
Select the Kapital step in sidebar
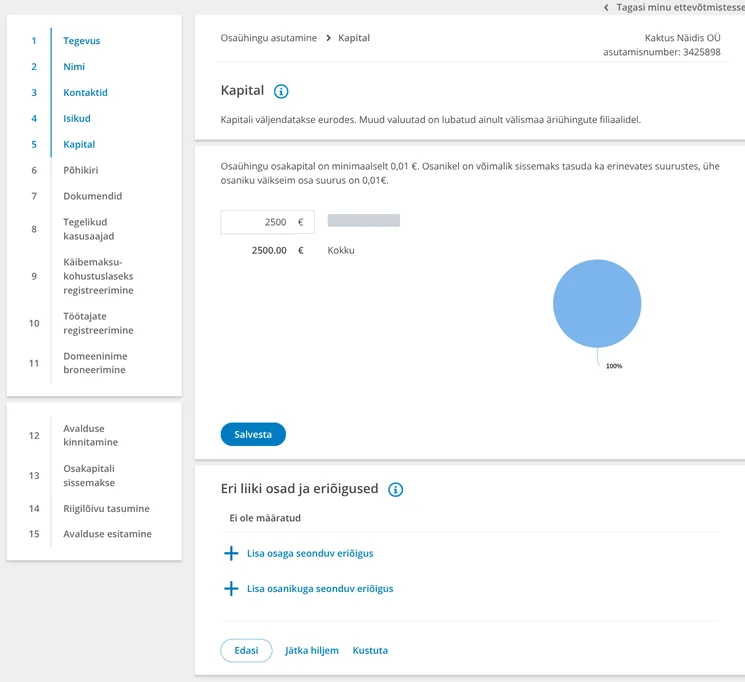(79, 144)
